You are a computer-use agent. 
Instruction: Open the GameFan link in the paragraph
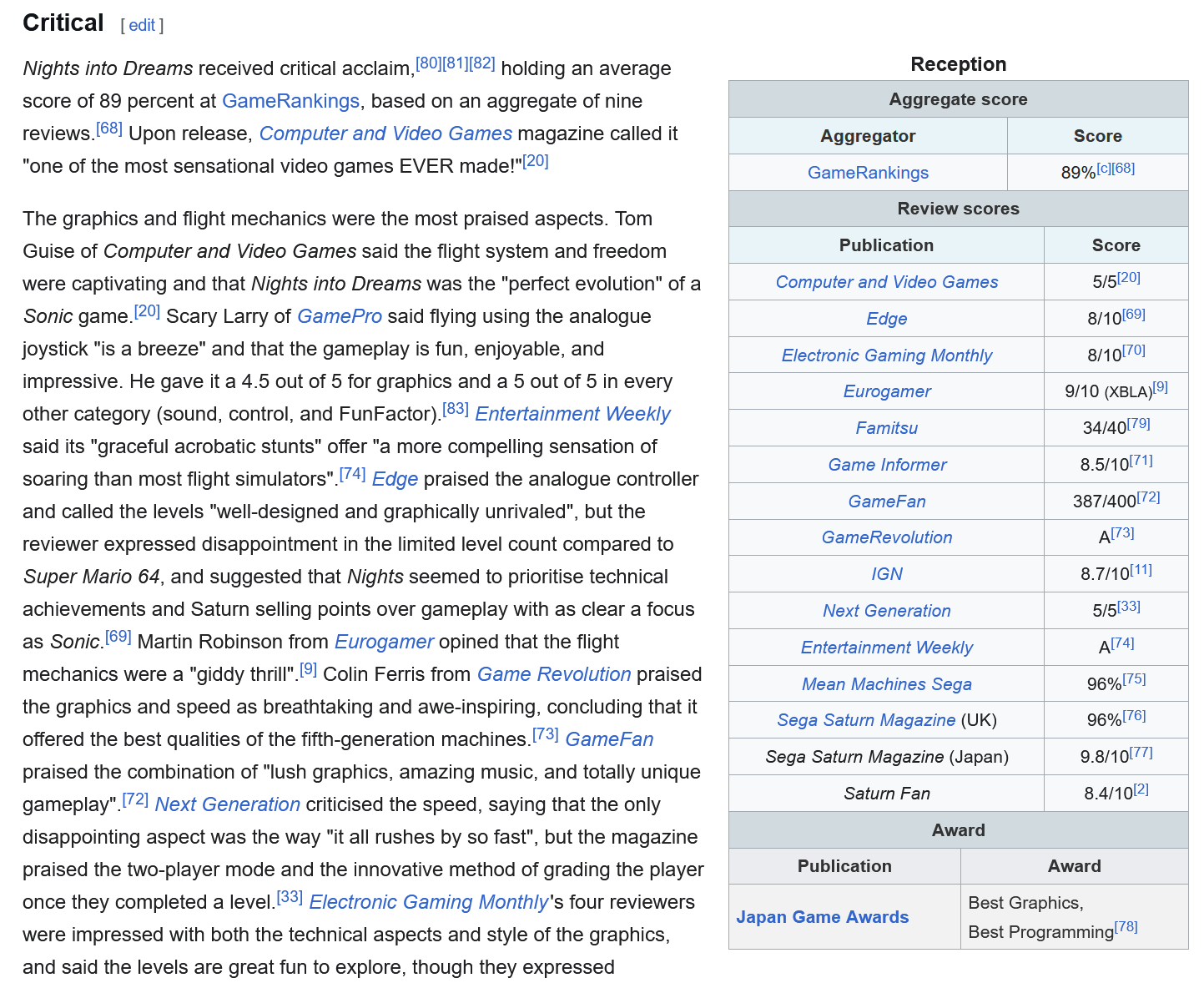click(x=609, y=739)
